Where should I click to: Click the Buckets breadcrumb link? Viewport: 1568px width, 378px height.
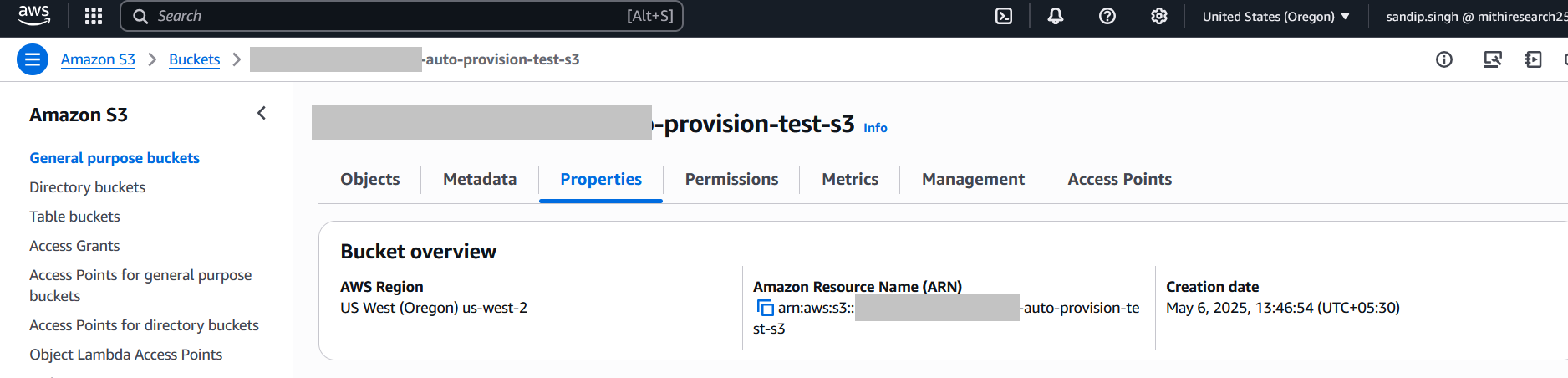(194, 59)
